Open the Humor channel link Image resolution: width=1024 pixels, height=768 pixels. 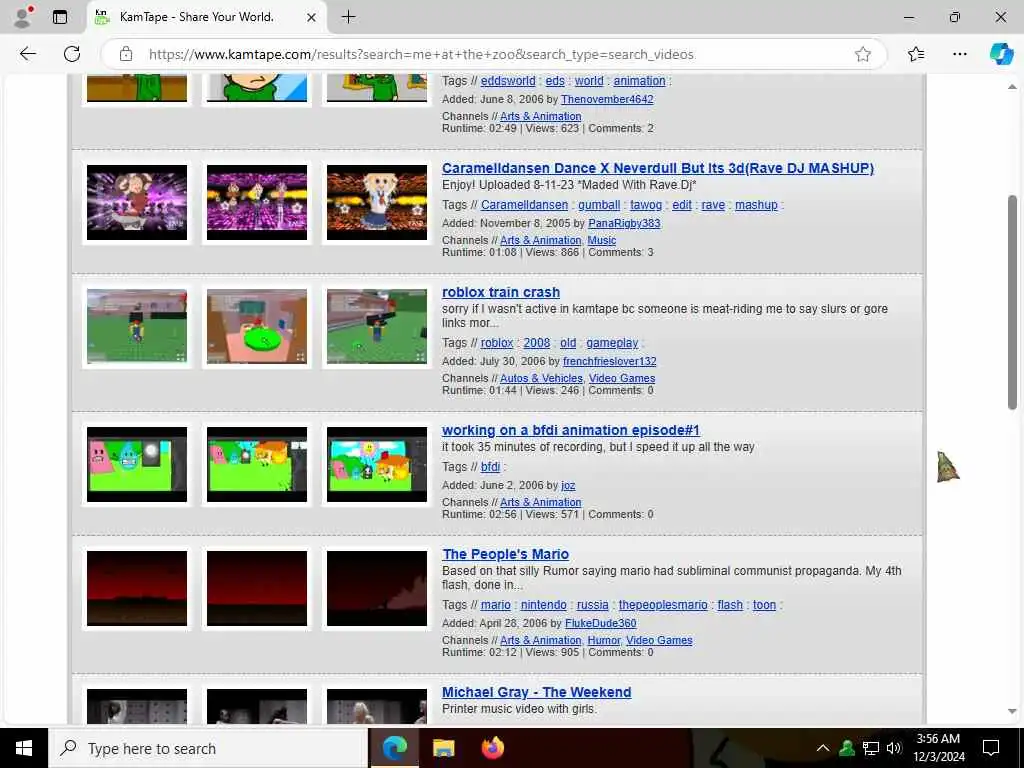[x=603, y=641]
